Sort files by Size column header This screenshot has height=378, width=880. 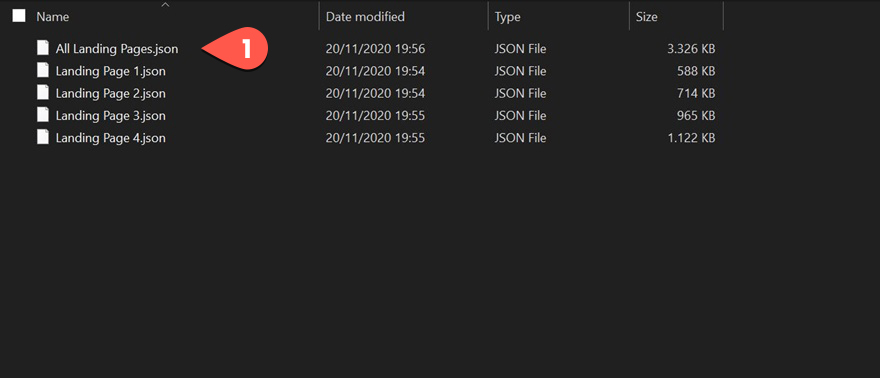pyautogui.click(x=647, y=17)
